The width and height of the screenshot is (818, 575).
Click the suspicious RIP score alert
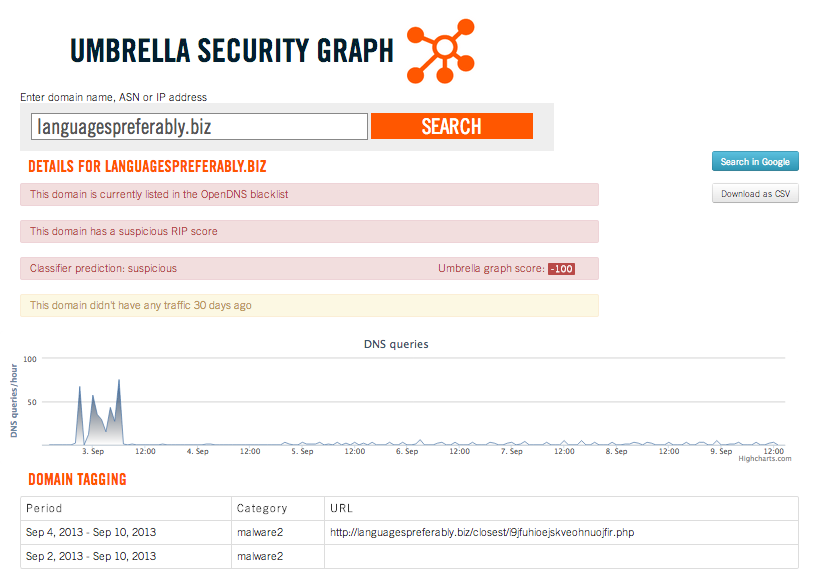pyautogui.click(x=309, y=231)
